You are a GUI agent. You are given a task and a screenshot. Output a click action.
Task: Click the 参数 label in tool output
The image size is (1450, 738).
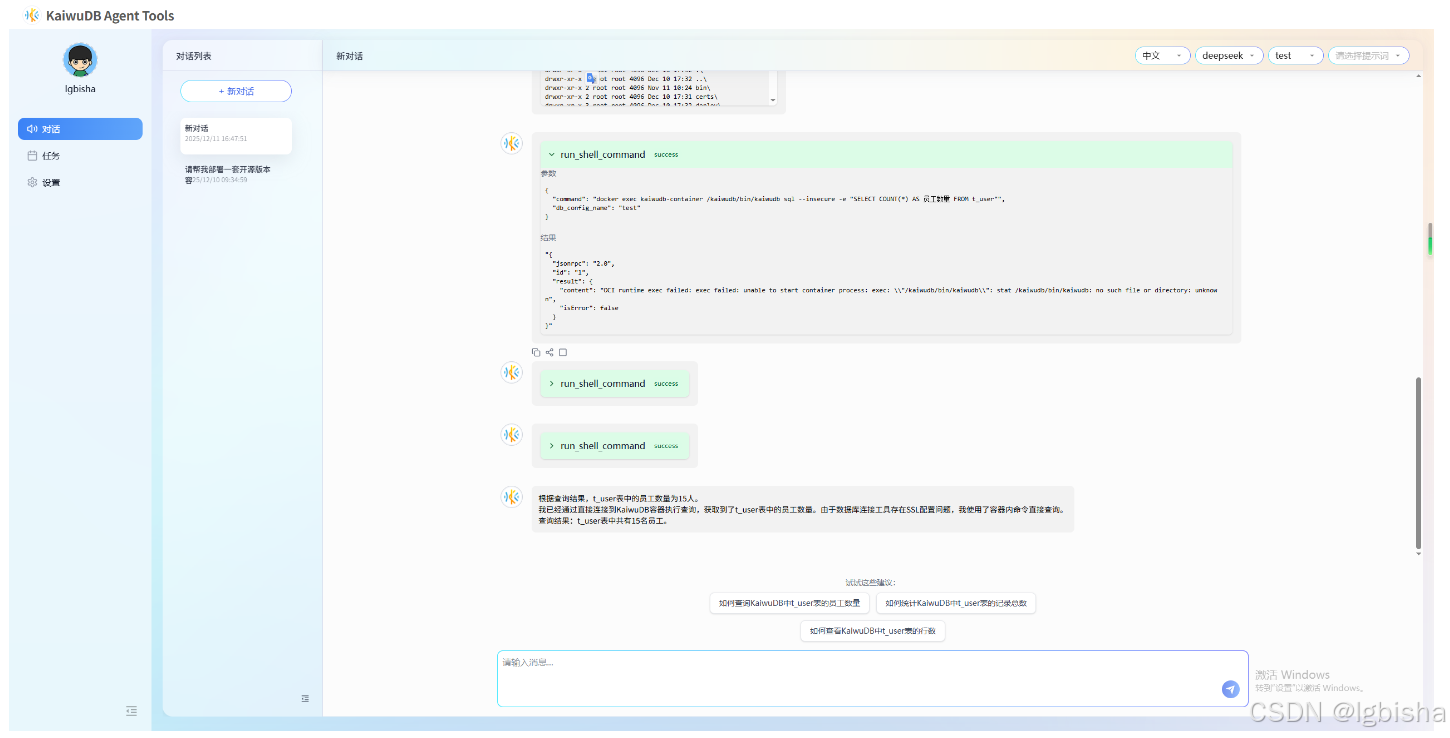coord(548,174)
